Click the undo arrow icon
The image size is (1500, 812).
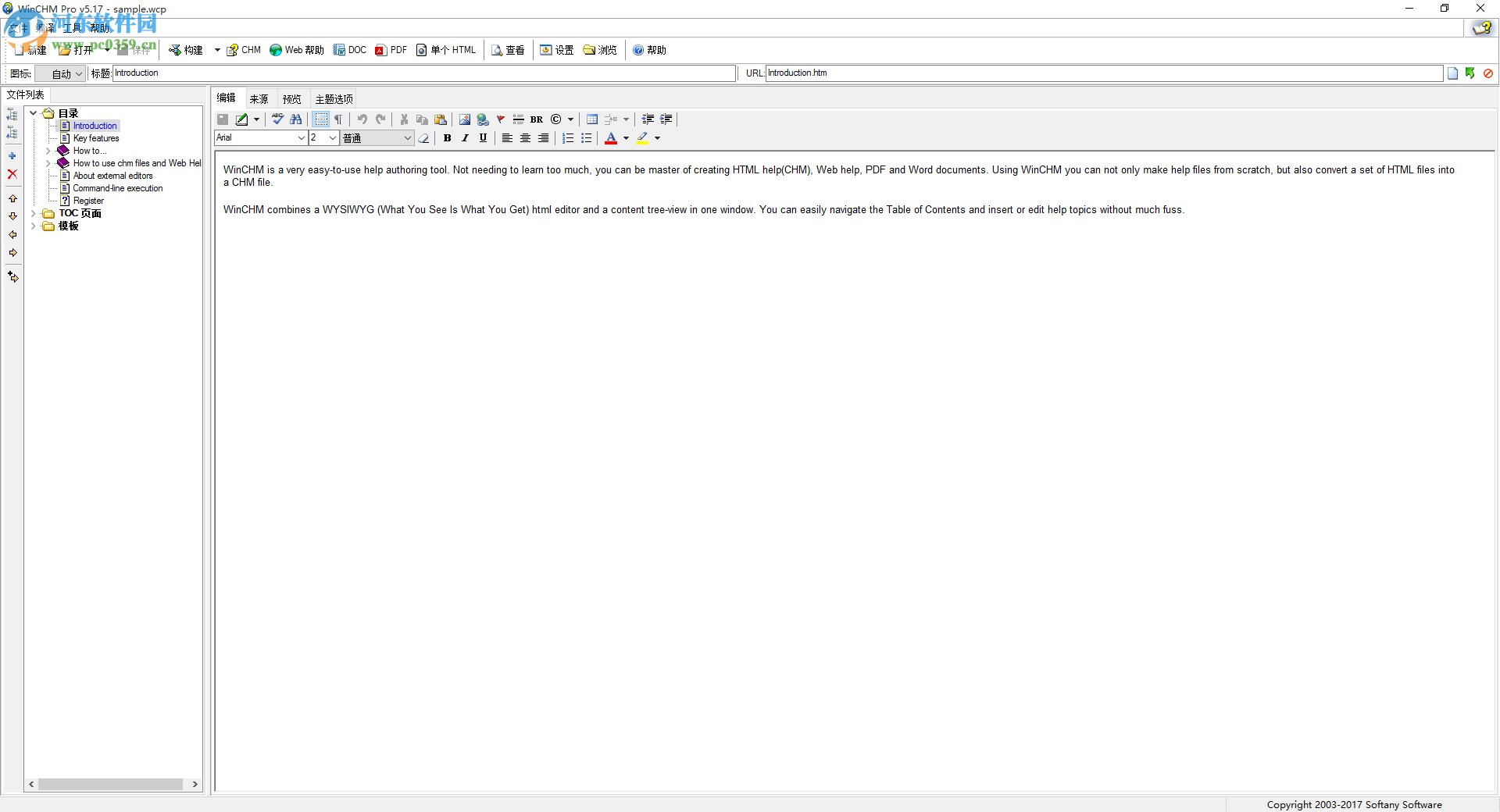click(362, 119)
